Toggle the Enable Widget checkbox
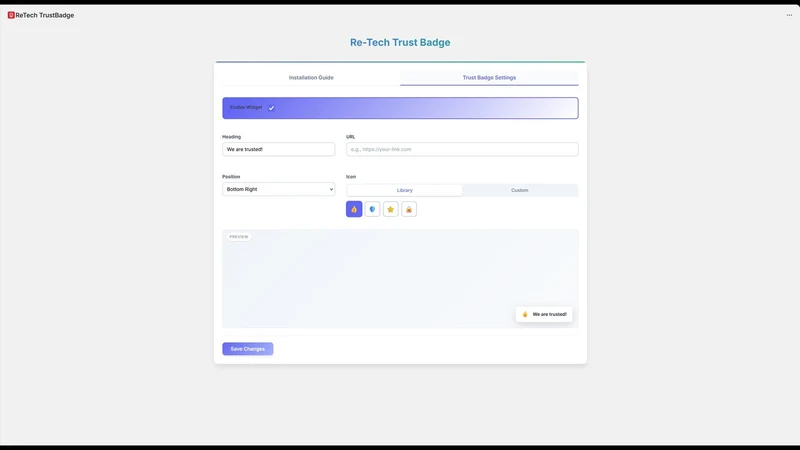800x450 pixels. (x=271, y=108)
